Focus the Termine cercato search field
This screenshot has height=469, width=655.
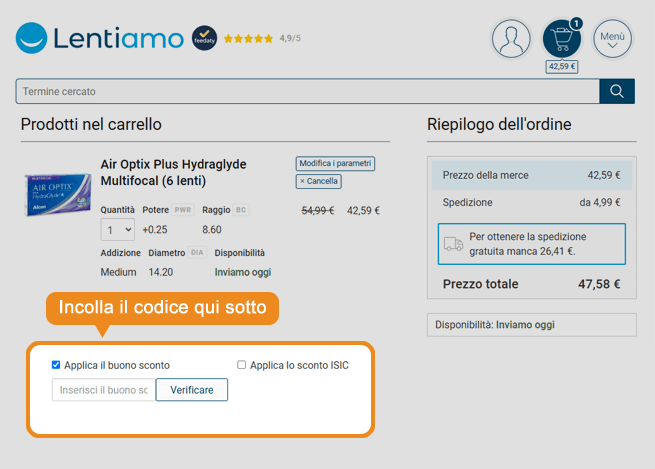point(307,92)
